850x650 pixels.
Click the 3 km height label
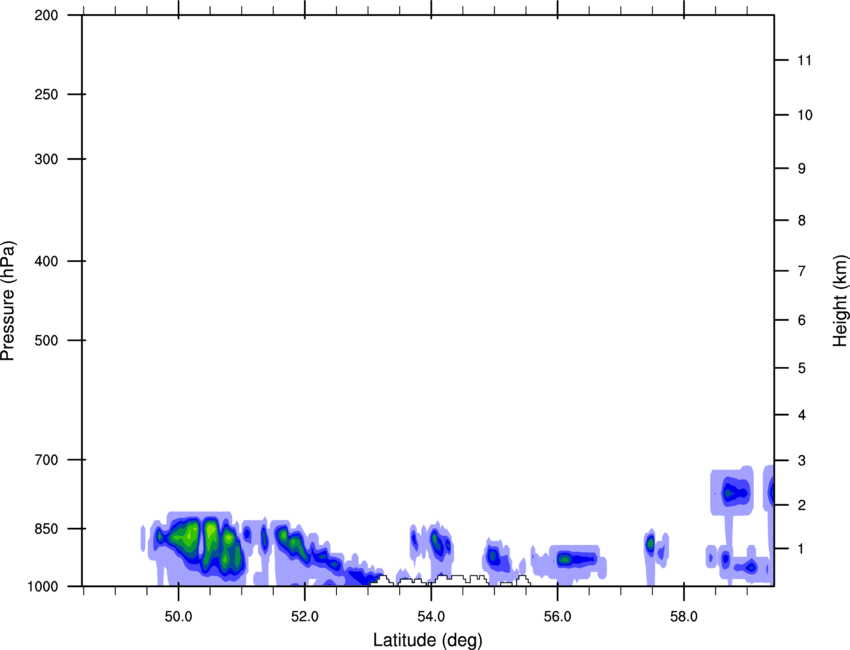802,461
